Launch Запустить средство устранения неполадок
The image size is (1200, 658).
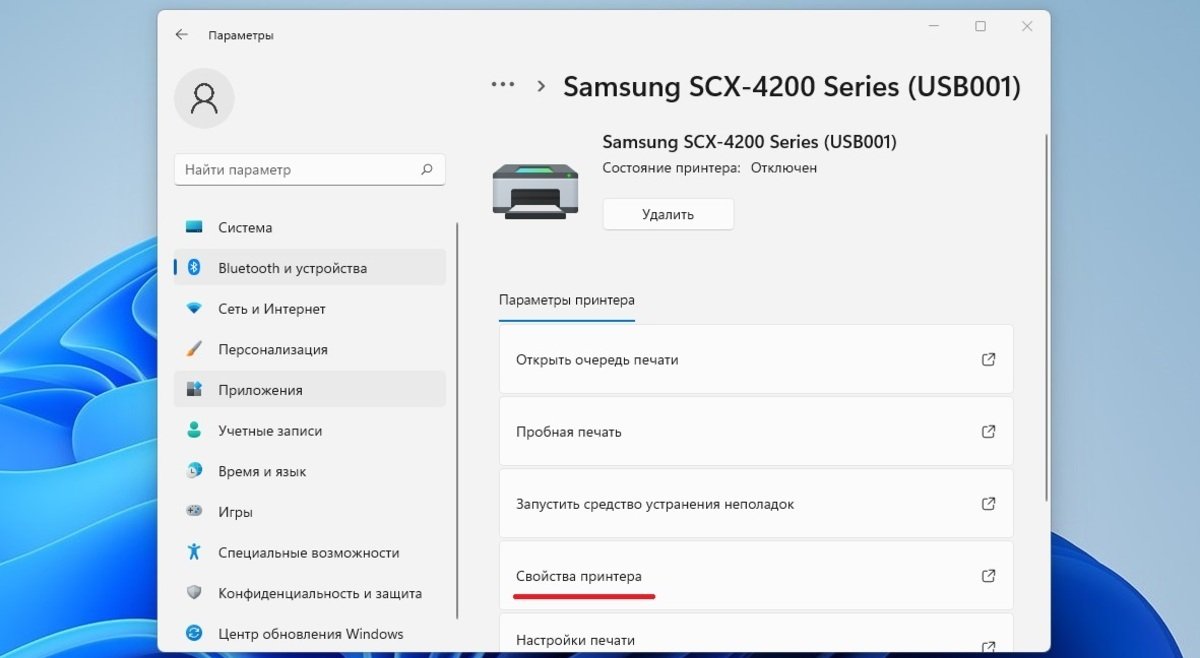point(756,504)
